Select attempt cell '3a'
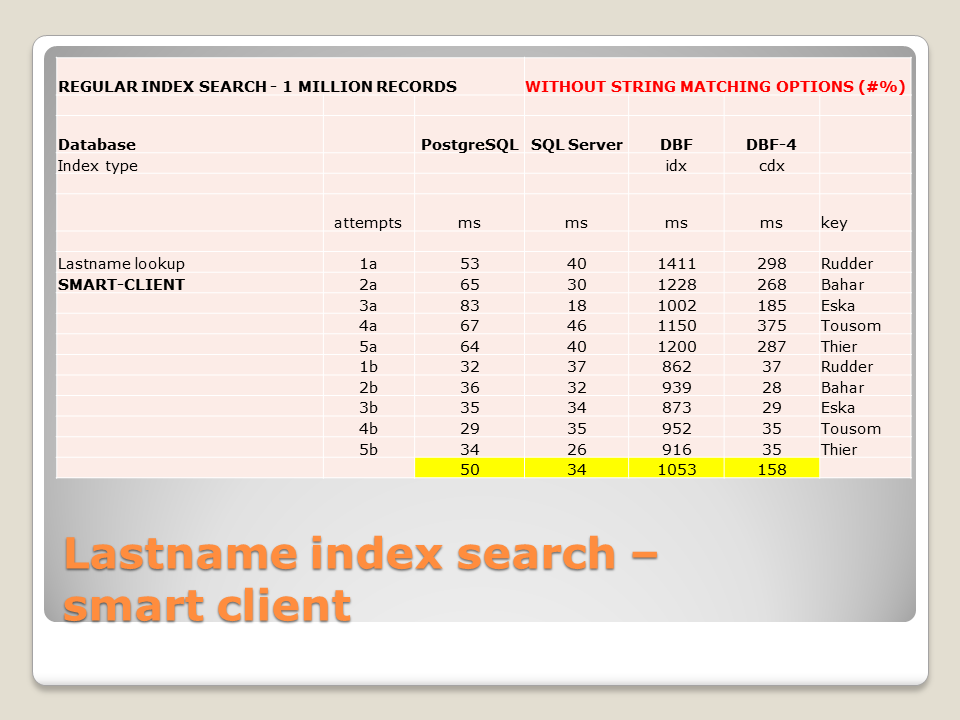This screenshot has height=720, width=960. pyautogui.click(x=368, y=306)
